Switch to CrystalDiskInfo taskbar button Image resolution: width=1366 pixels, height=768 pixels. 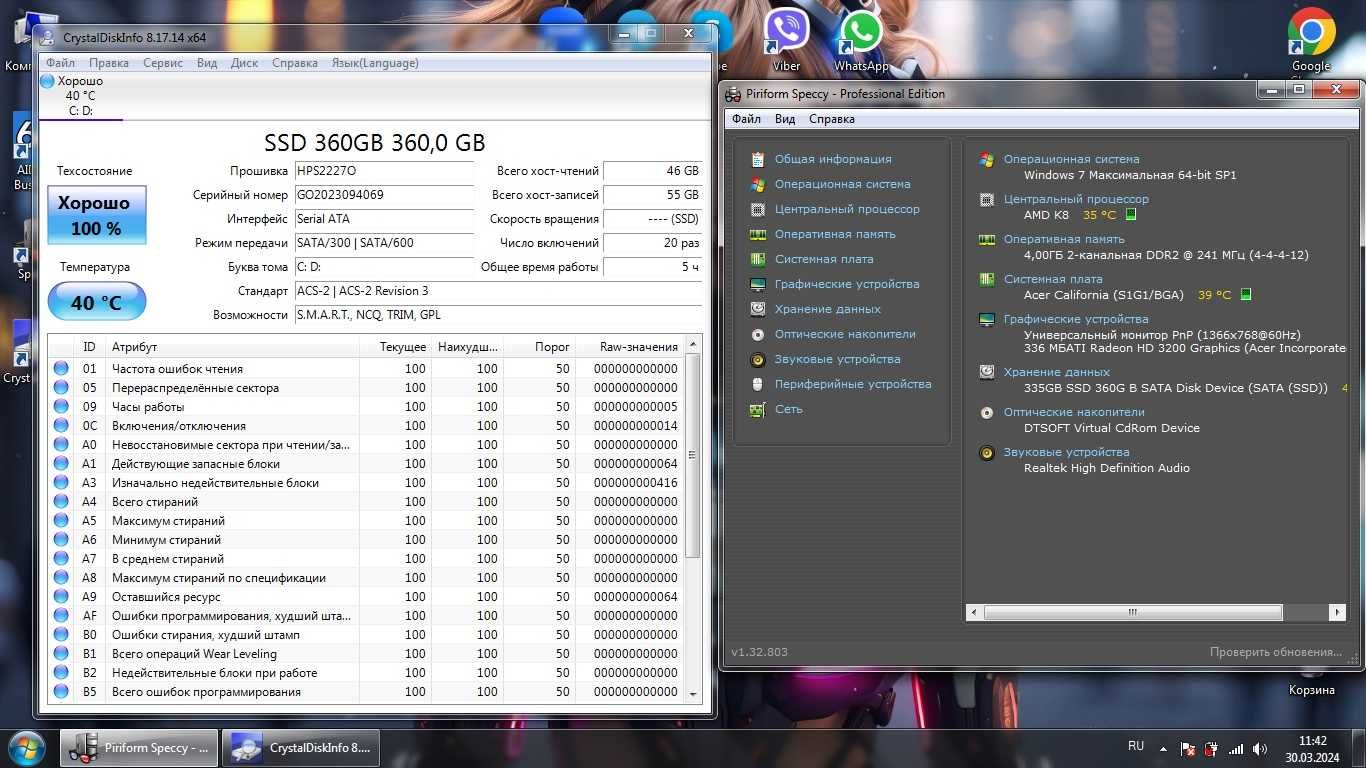click(302, 748)
